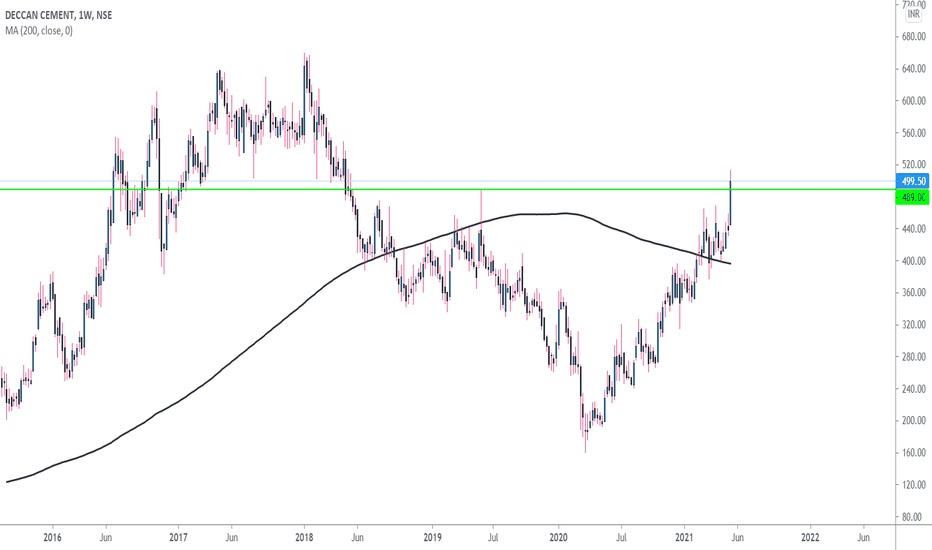
Task: Click the 440.00 price axis label
Action: pyautogui.click(x=914, y=229)
